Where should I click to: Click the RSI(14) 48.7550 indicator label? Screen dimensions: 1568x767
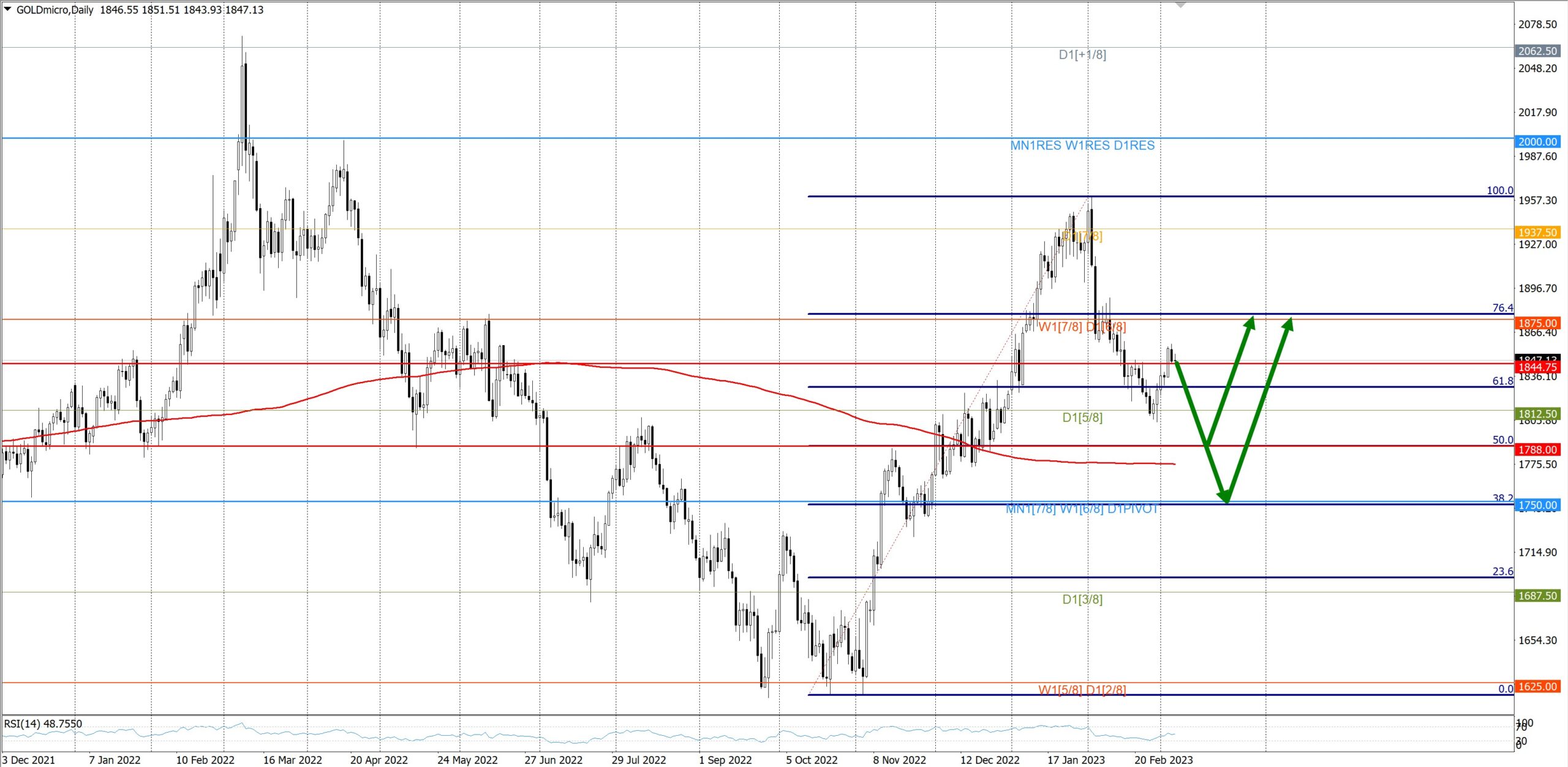pyautogui.click(x=43, y=724)
